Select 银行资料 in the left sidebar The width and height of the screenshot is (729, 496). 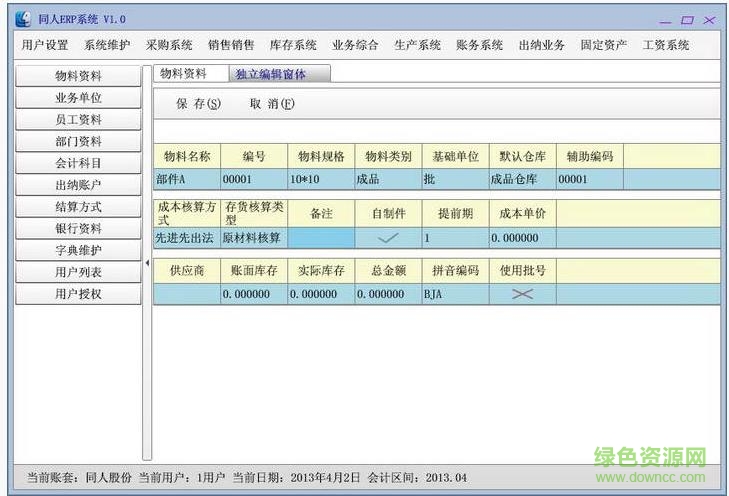click(78, 229)
